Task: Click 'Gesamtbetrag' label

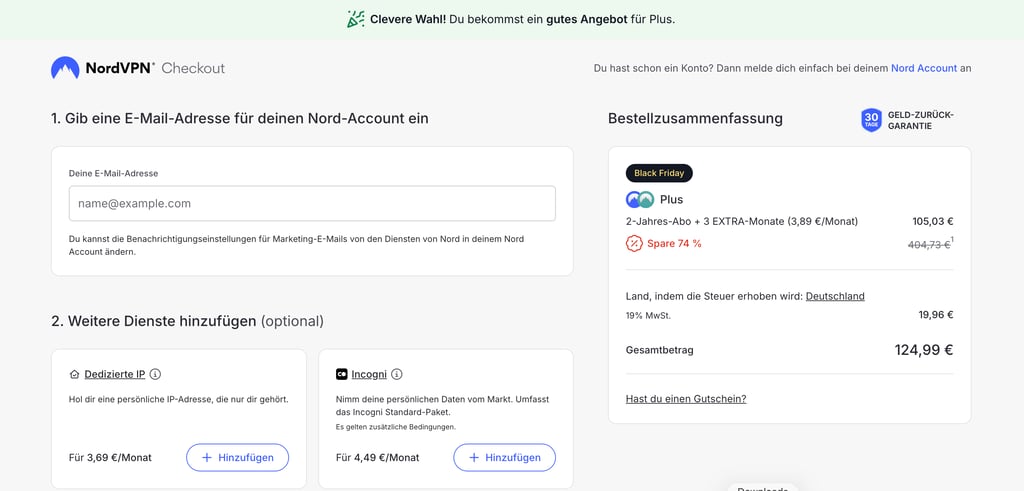Action: 660,350
